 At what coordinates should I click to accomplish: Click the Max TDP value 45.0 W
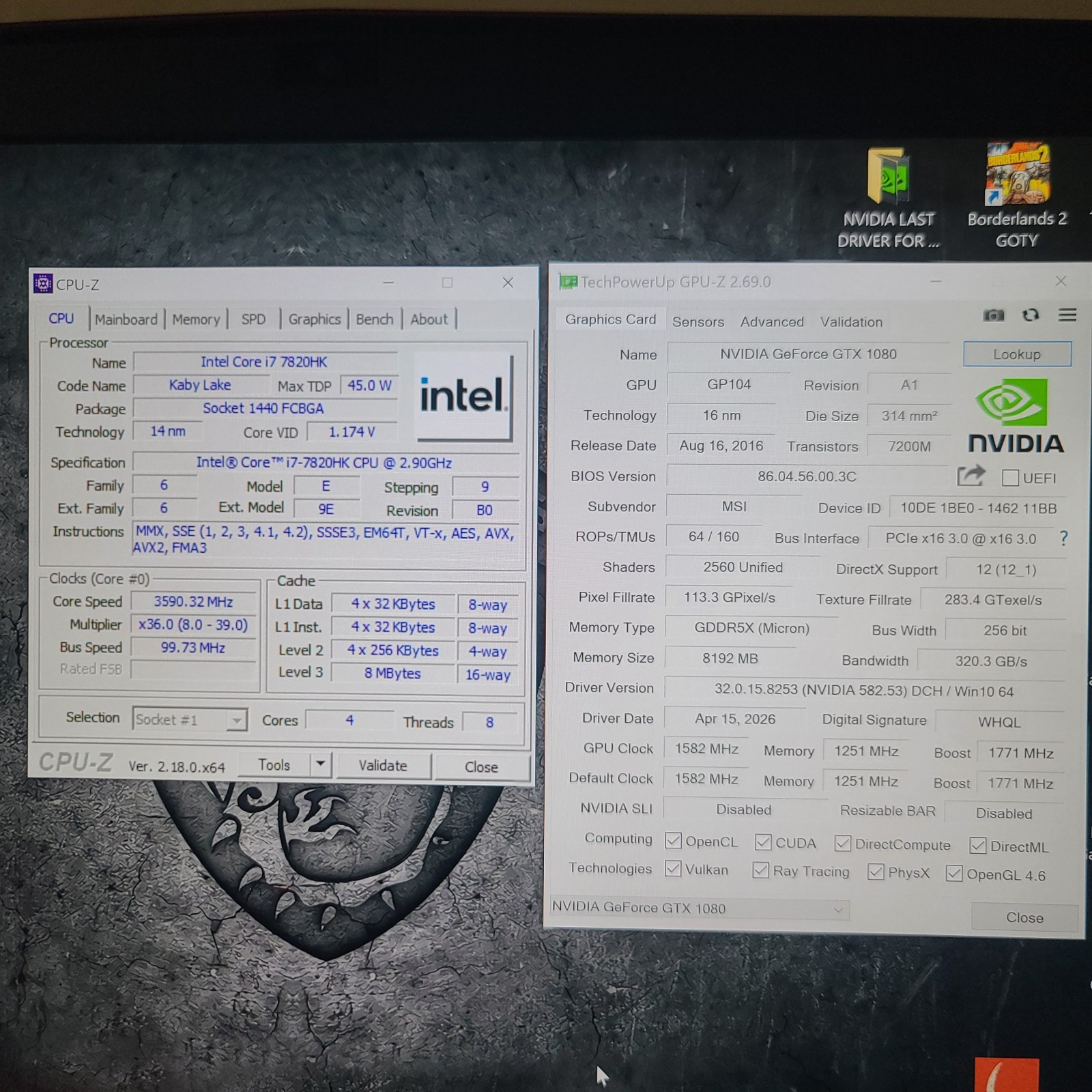tap(369, 386)
